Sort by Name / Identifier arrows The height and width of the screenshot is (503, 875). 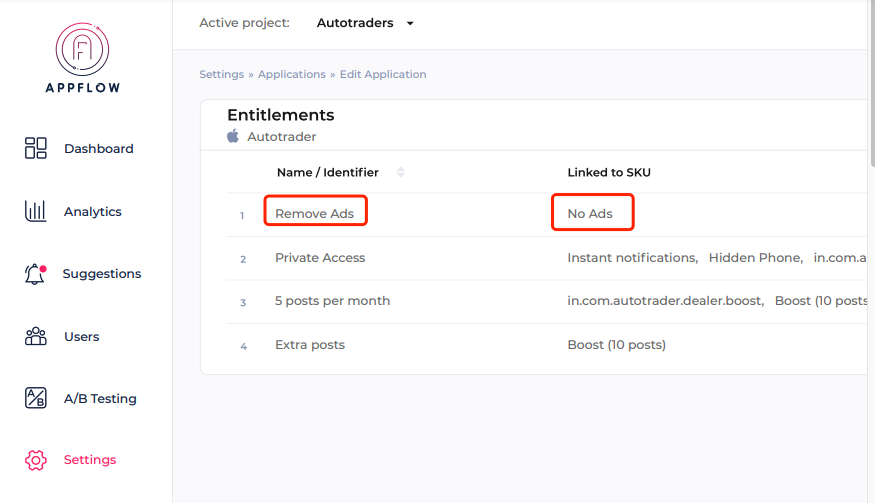401,172
